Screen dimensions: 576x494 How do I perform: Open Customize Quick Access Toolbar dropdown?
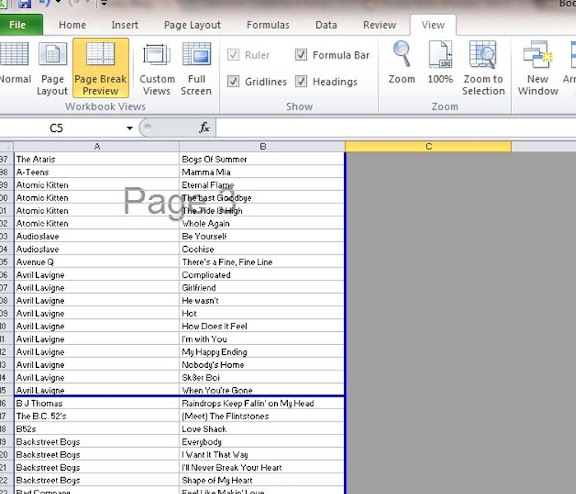104,4
